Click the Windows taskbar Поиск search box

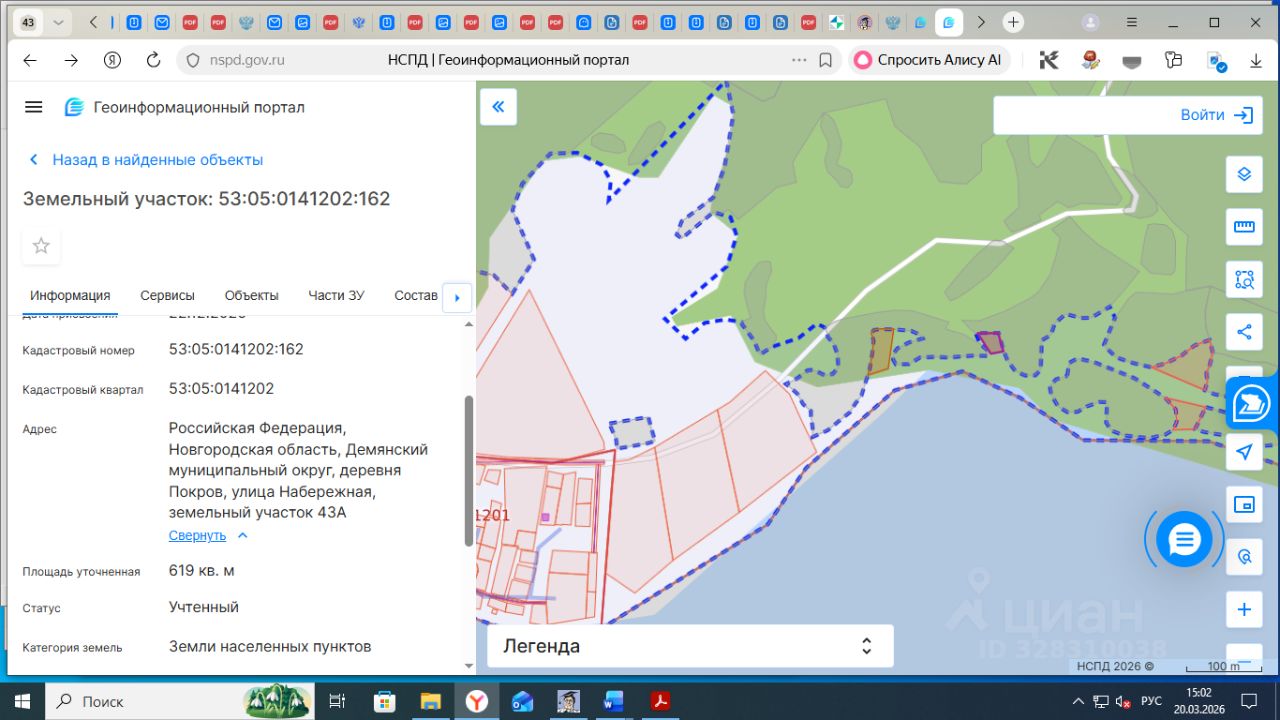(180, 701)
